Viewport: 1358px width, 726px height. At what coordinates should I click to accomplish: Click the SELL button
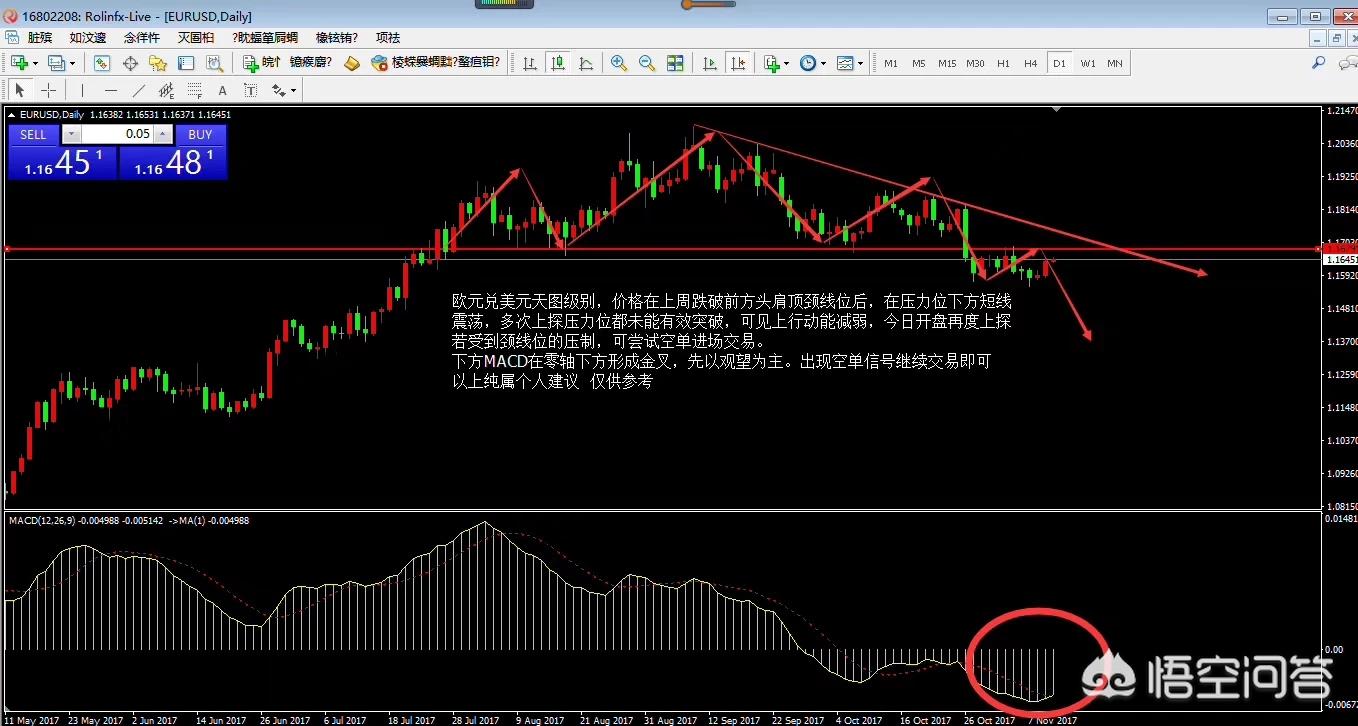click(x=34, y=134)
